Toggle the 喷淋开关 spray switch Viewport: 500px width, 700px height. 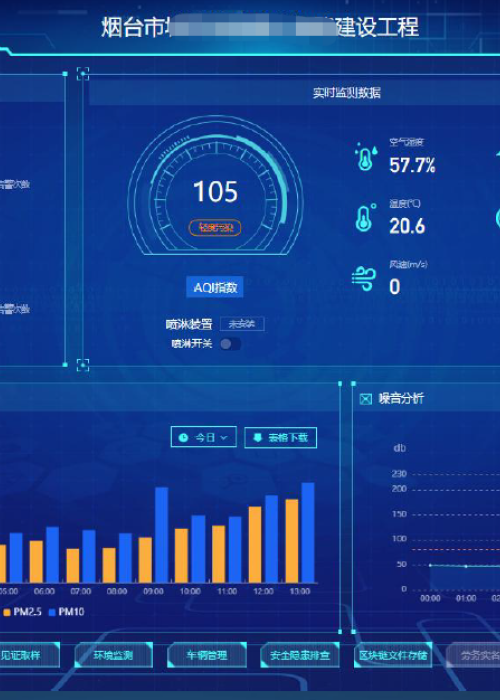point(230,344)
